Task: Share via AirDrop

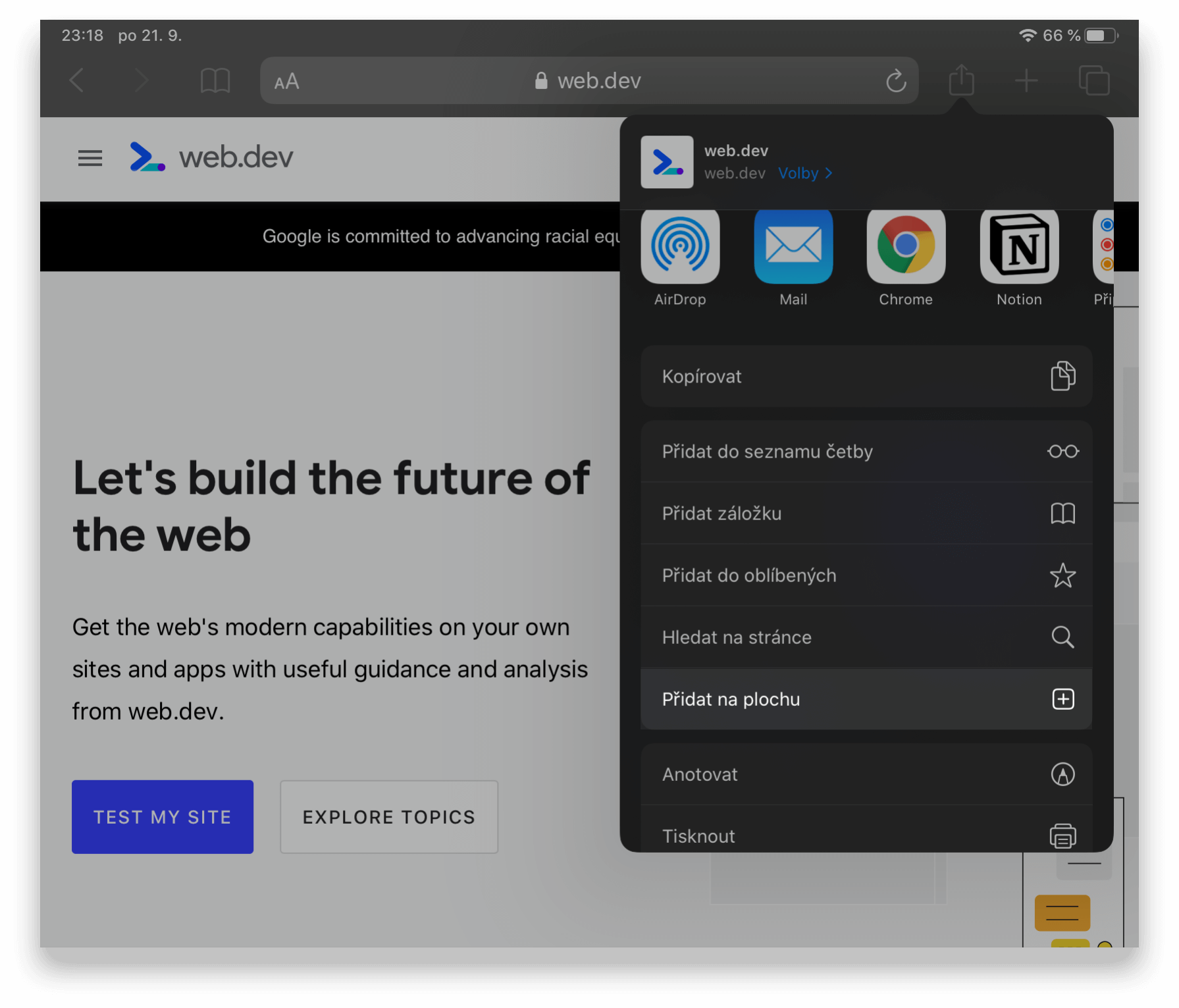Action: [x=680, y=257]
